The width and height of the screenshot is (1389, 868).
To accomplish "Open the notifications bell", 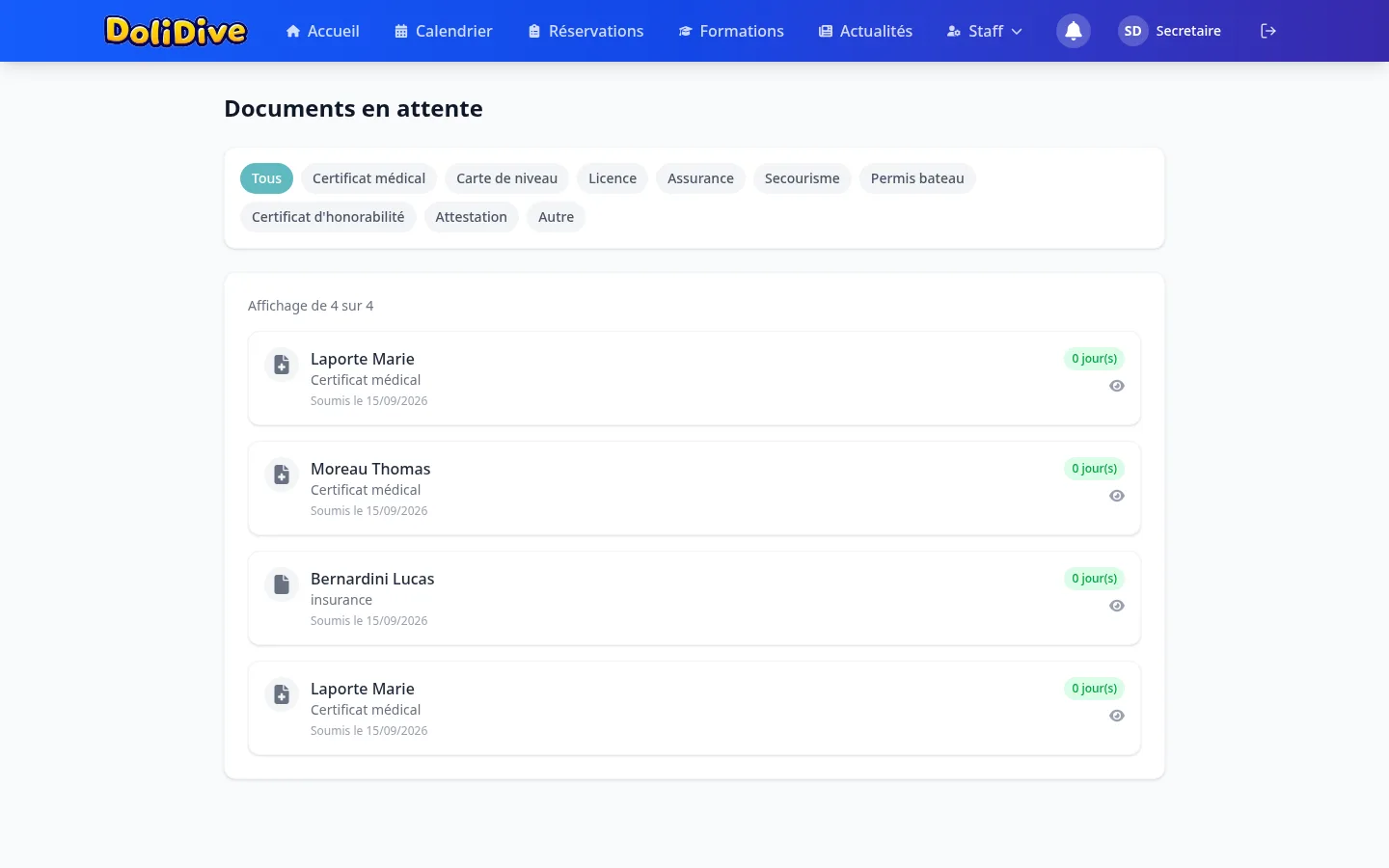I will (x=1073, y=31).
